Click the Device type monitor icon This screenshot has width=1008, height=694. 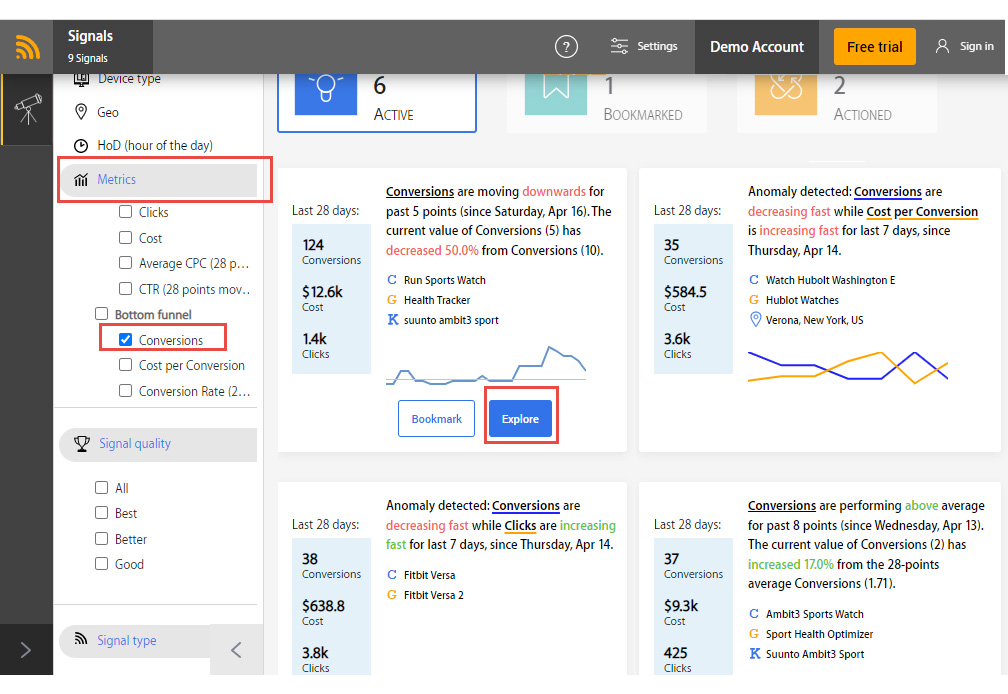pos(81,79)
